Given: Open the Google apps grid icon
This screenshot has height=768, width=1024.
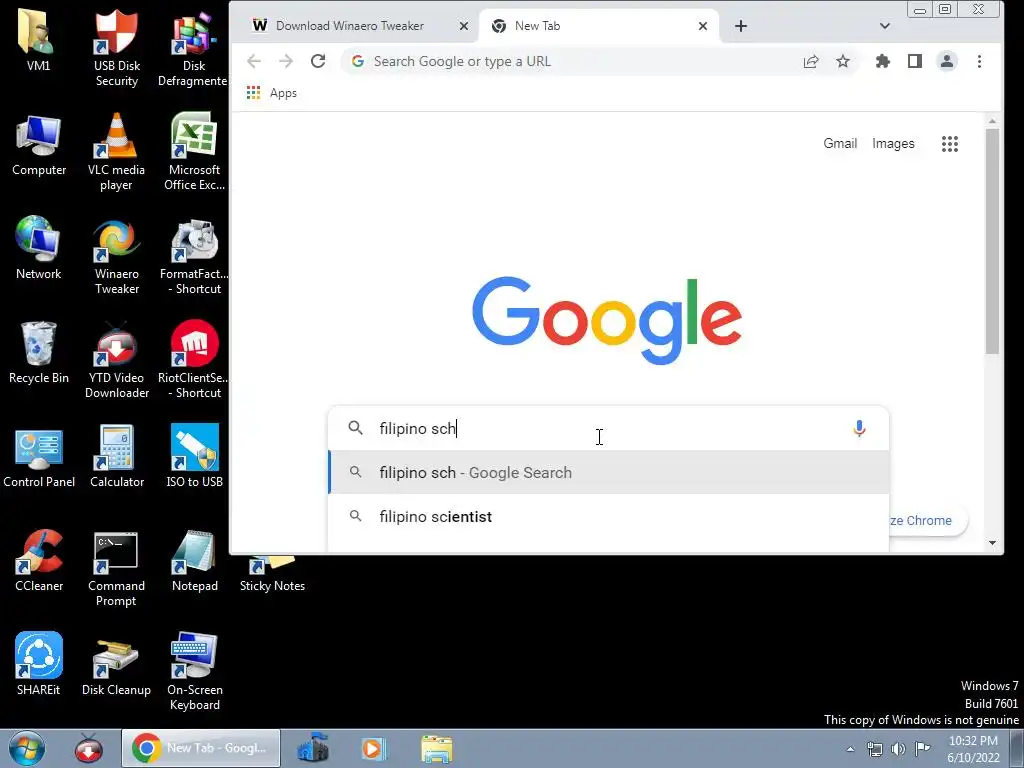Looking at the screenshot, I should click(x=950, y=144).
